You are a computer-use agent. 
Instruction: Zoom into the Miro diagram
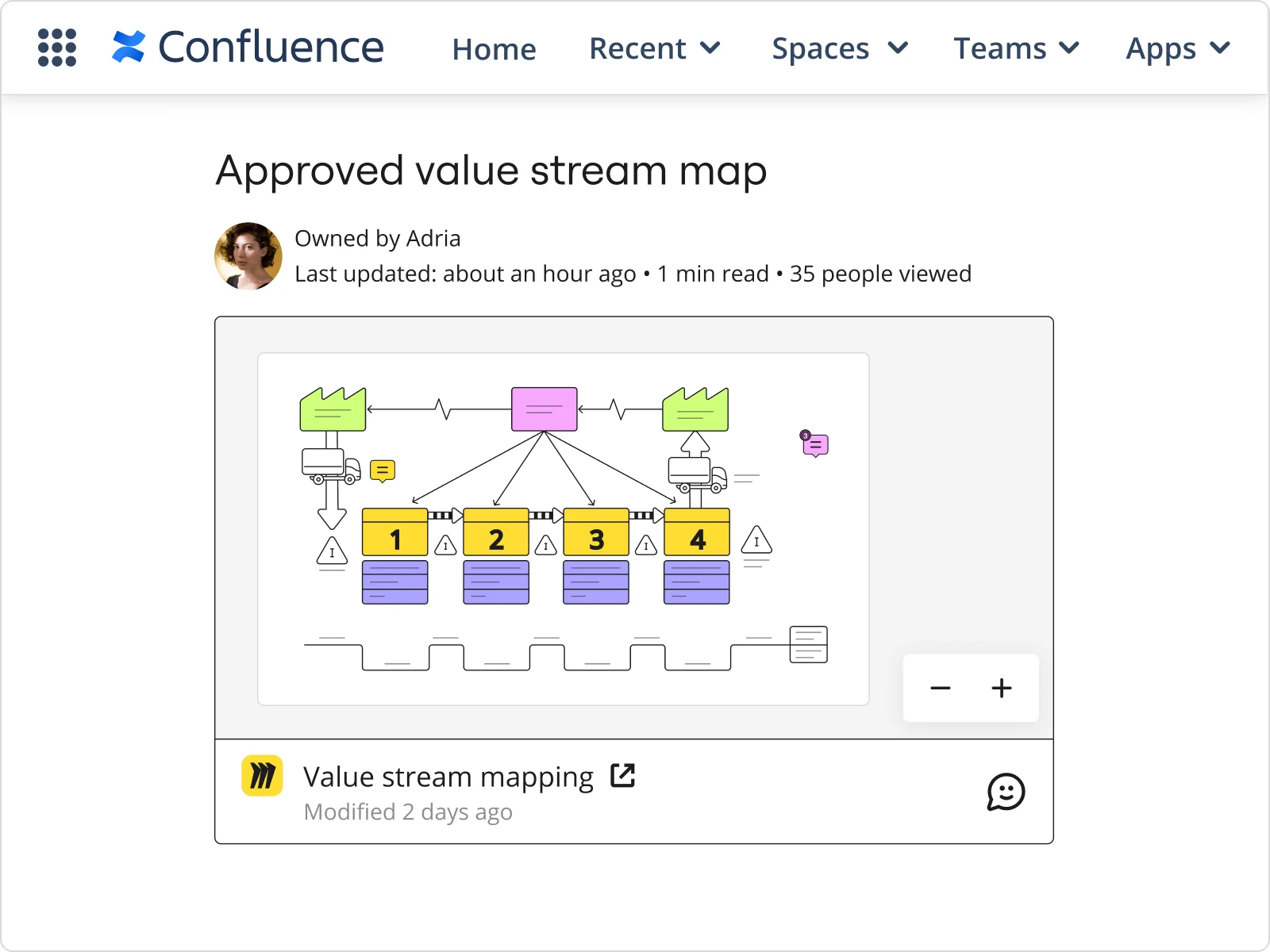tap(1001, 689)
